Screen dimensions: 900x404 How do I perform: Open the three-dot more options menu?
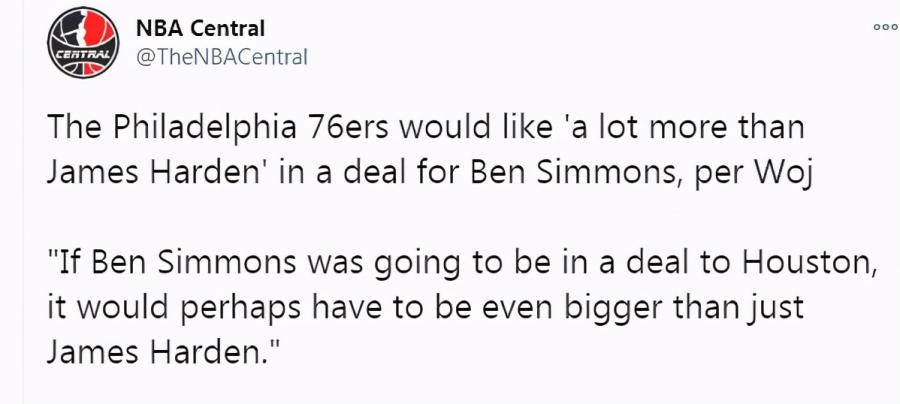click(886, 27)
